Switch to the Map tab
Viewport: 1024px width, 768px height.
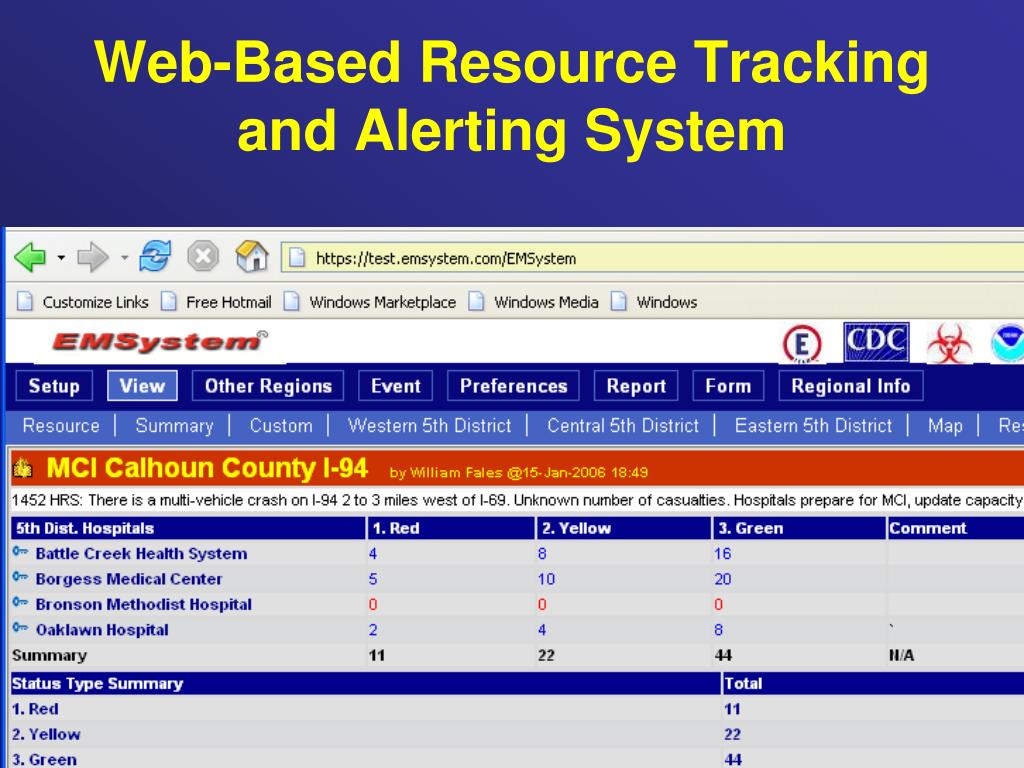pyautogui.click(x=944, y=425)
